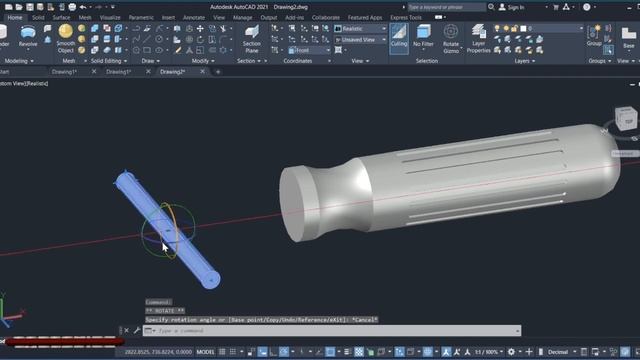Open command line customize wrench

pyautogui.click(x=137, y=331)
